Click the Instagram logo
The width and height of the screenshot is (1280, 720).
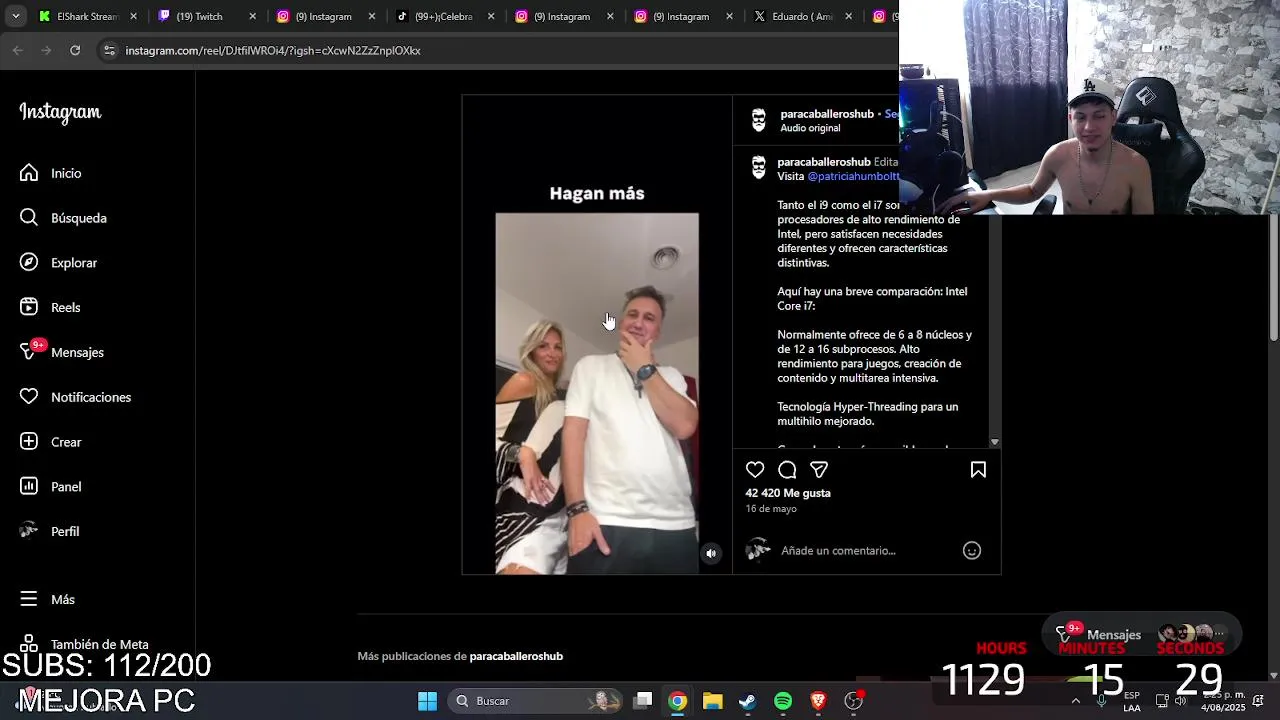(x=60, y=112)
